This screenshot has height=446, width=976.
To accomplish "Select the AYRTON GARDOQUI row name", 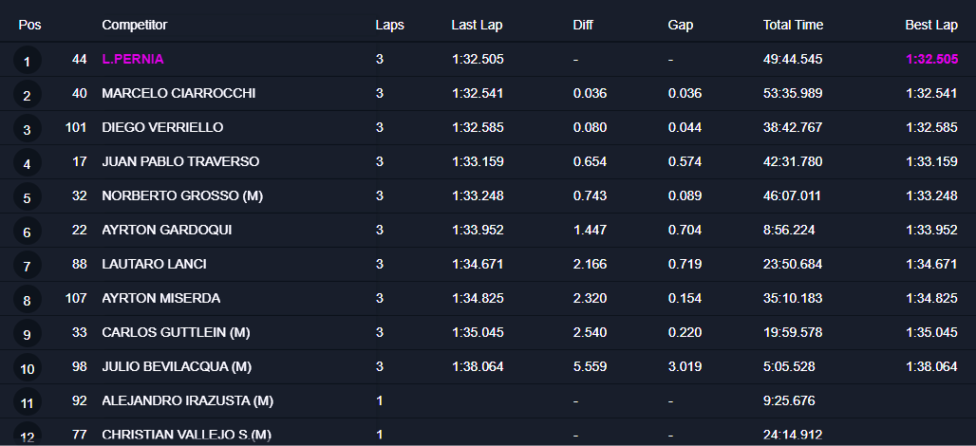I will (x=167, y=230).
